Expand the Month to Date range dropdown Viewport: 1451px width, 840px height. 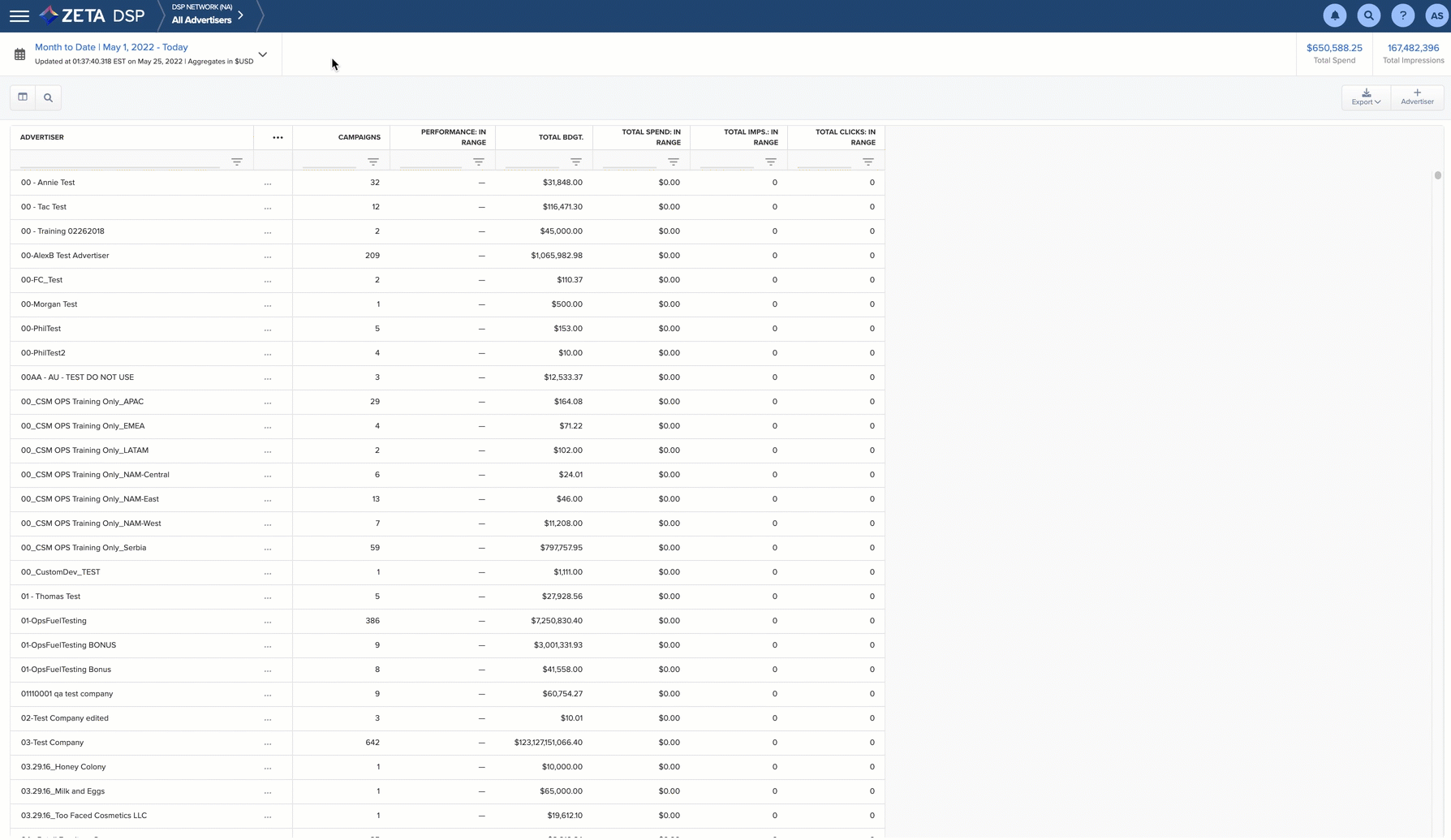point(262,54)
